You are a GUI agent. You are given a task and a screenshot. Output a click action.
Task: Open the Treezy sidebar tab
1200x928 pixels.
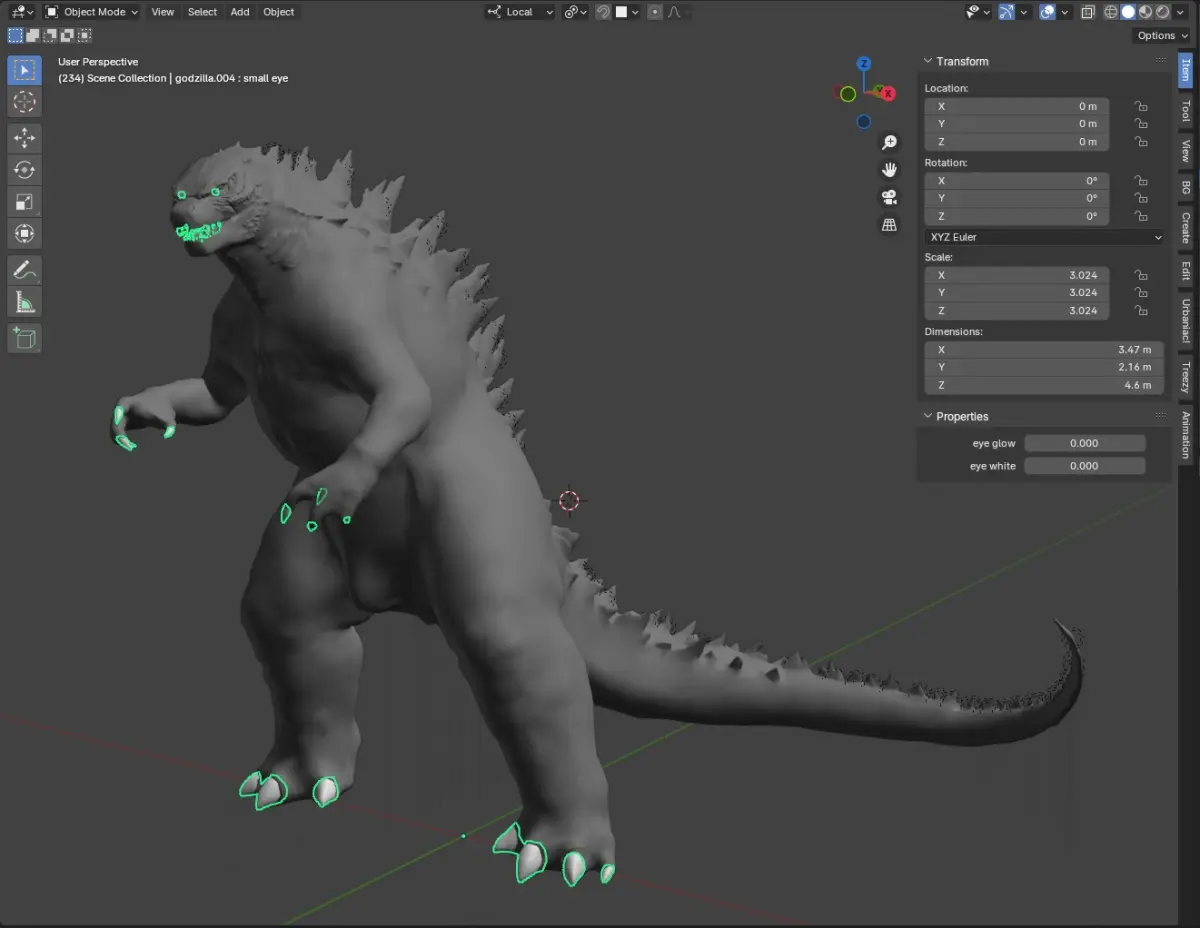pyautogui.click(x=1186, y=377)
